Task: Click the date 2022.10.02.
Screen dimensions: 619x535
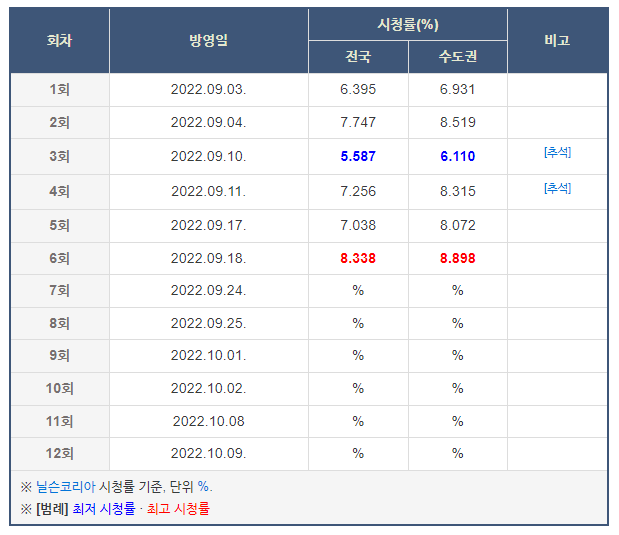Action: pos(208,389)
